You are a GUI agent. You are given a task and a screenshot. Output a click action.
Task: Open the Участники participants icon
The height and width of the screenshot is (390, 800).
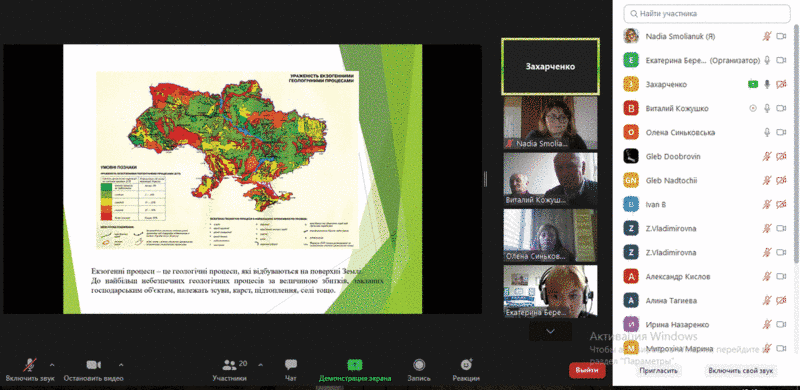pos(230,365)
